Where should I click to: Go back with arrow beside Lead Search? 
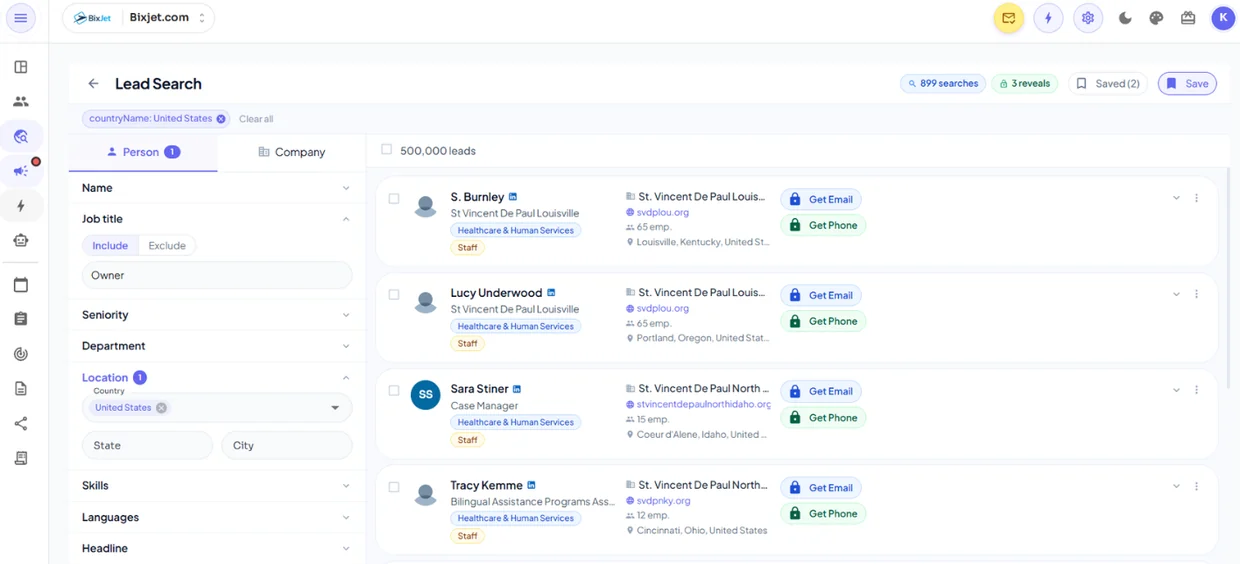click(x=93, y=84)
